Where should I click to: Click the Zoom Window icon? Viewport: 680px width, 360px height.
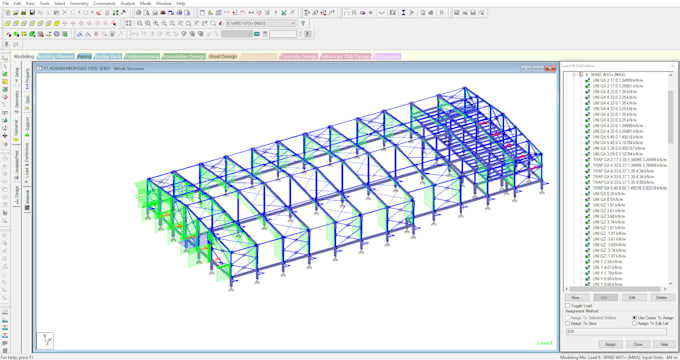pyautogui.click(x=140, y=23)
